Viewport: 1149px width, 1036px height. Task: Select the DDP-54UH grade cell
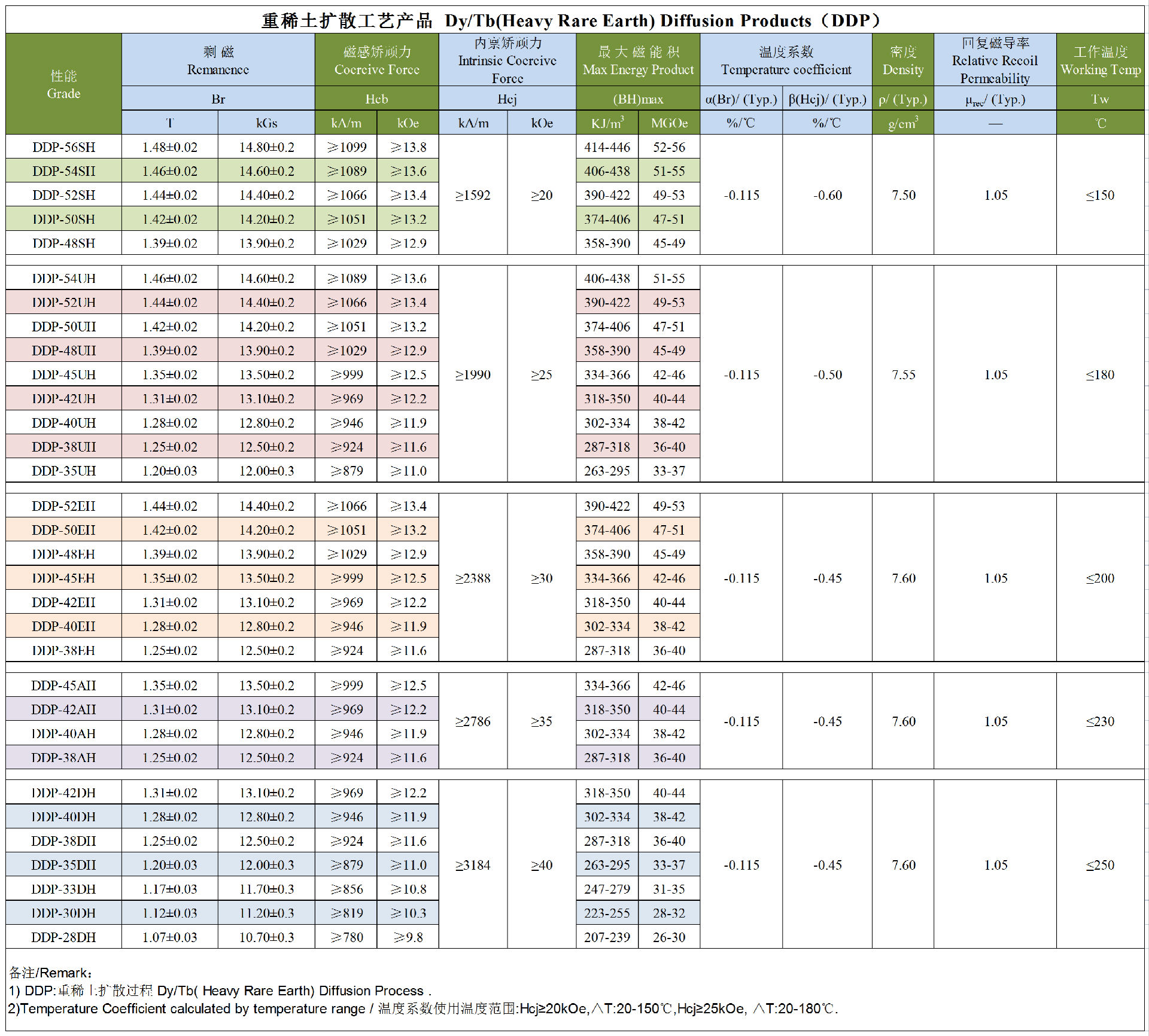(63, 278)
